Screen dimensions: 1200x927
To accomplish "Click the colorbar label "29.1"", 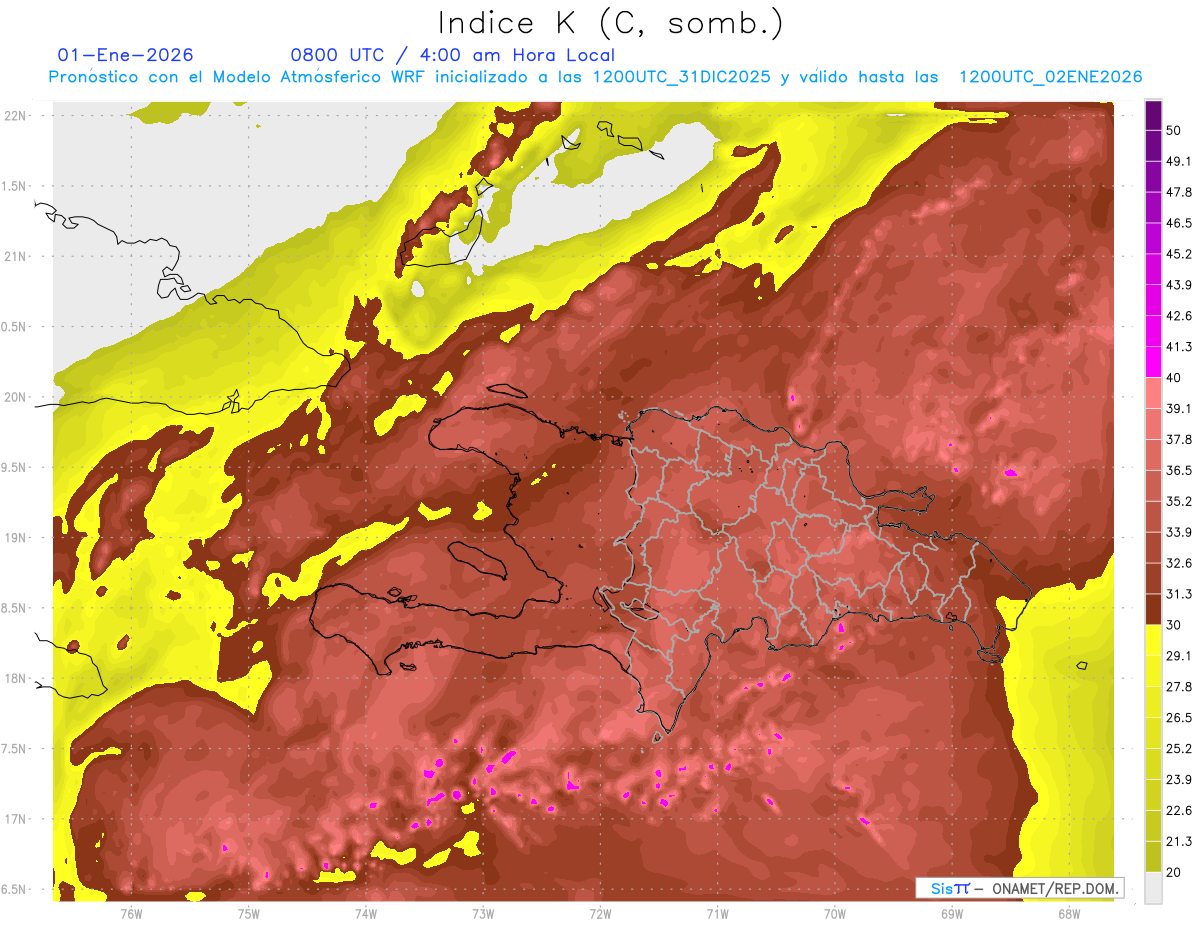I will [x=1179, y=656].
